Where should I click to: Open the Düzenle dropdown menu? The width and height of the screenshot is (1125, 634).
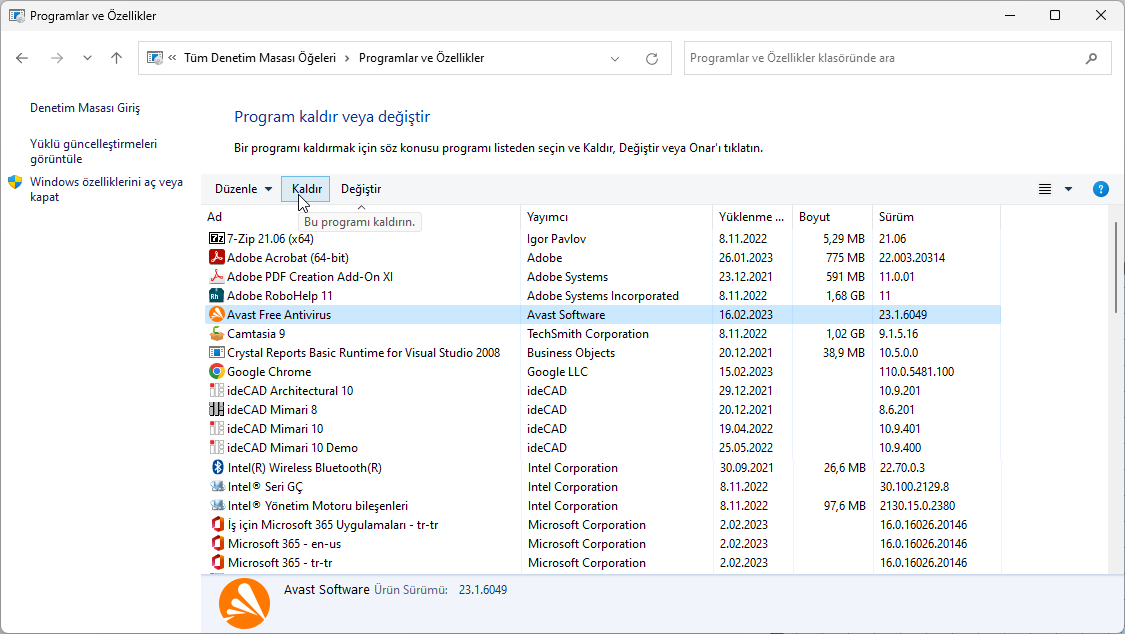243,189
